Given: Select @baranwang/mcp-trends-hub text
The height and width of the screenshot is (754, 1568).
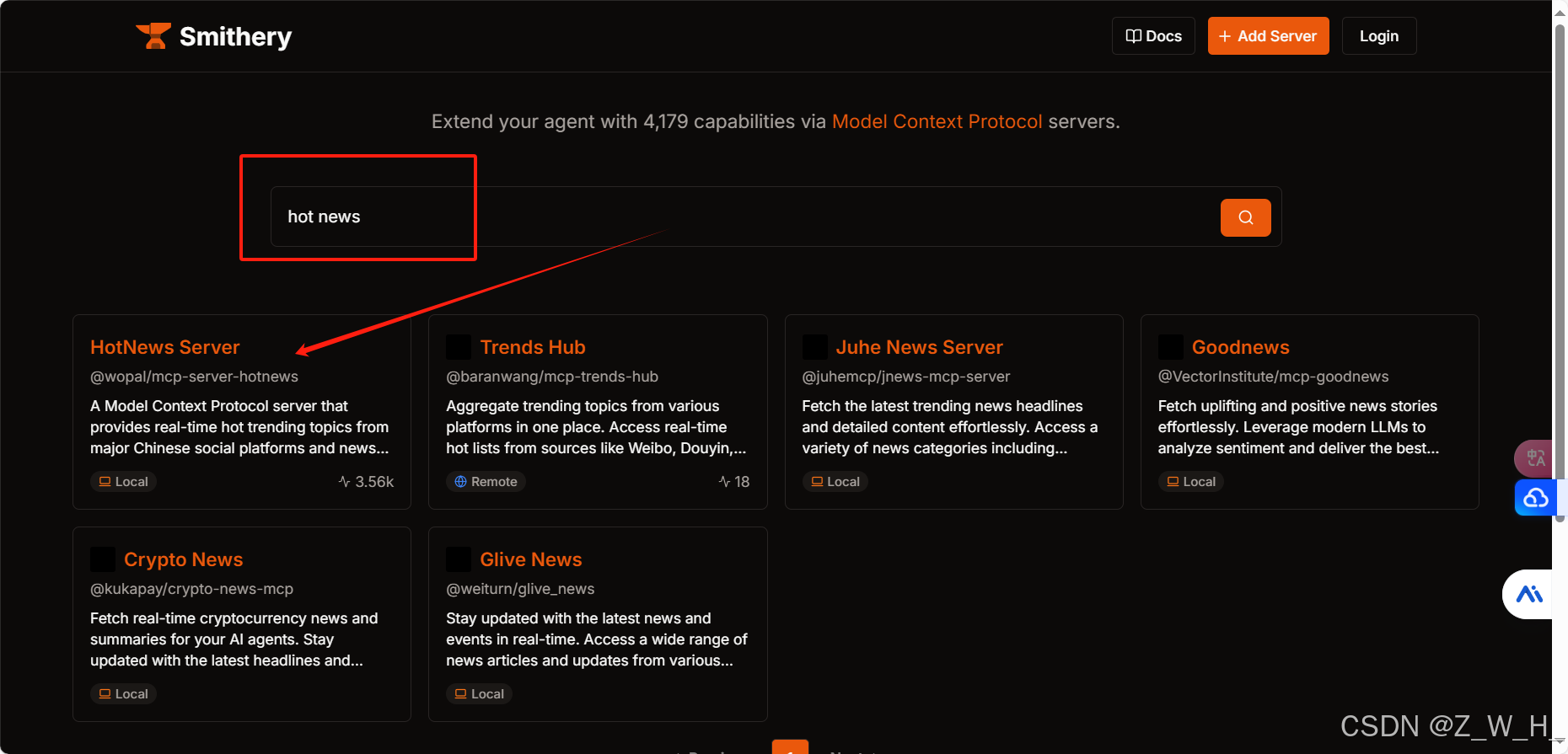Looking at the screenshot, I should click(552, 377).
